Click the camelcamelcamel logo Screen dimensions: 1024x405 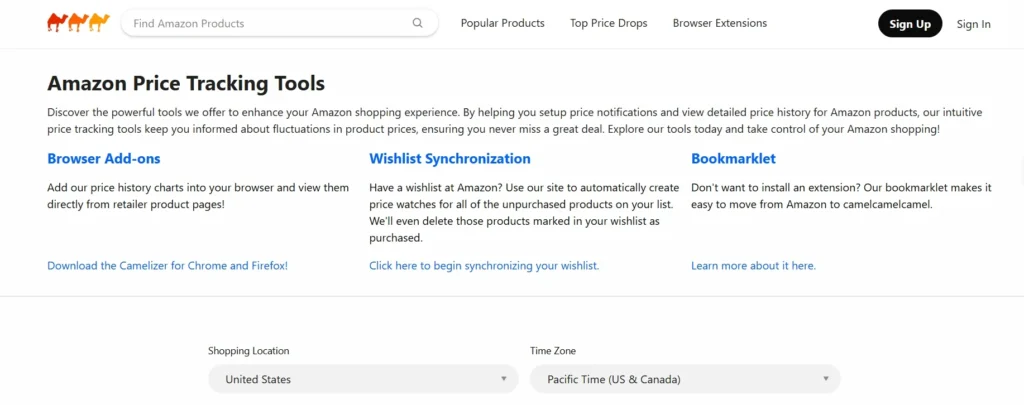[78, 22]
